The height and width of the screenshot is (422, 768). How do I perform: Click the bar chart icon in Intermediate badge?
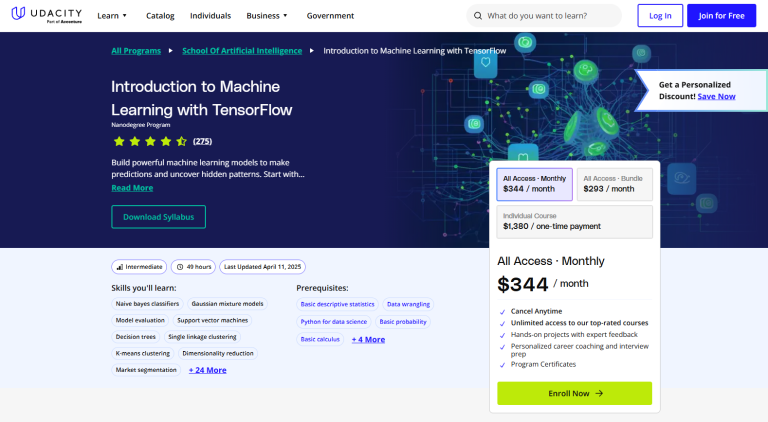pyautogui.click(x=120, y=267)
